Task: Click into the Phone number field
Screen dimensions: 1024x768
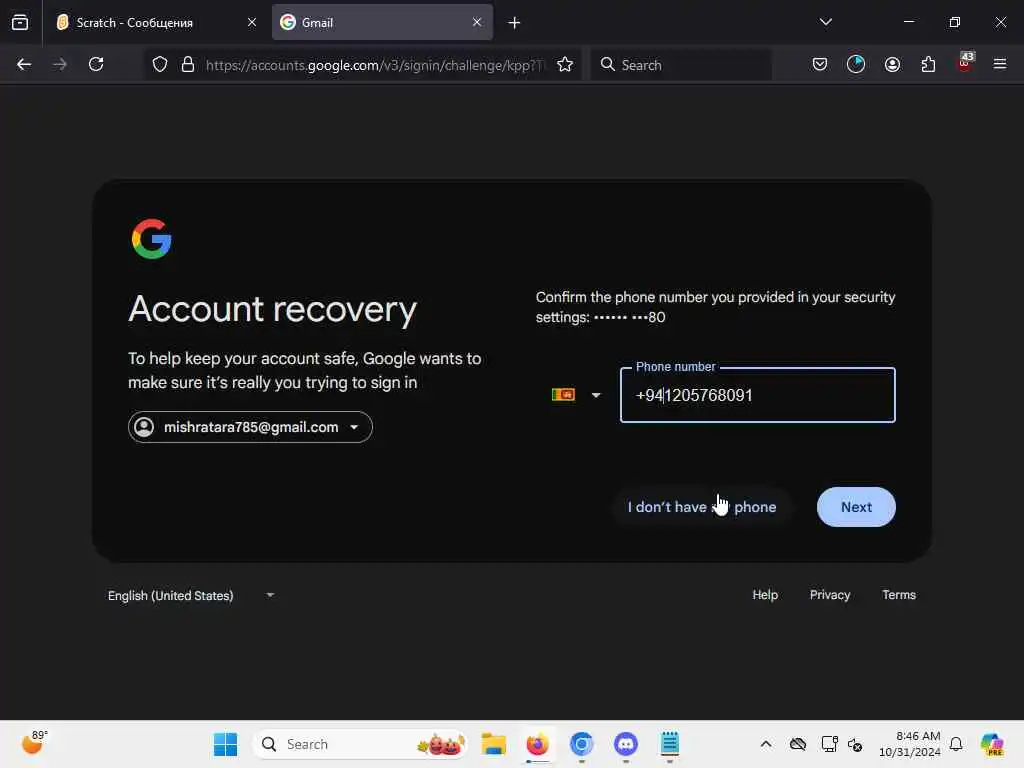Action: (758, 395)
